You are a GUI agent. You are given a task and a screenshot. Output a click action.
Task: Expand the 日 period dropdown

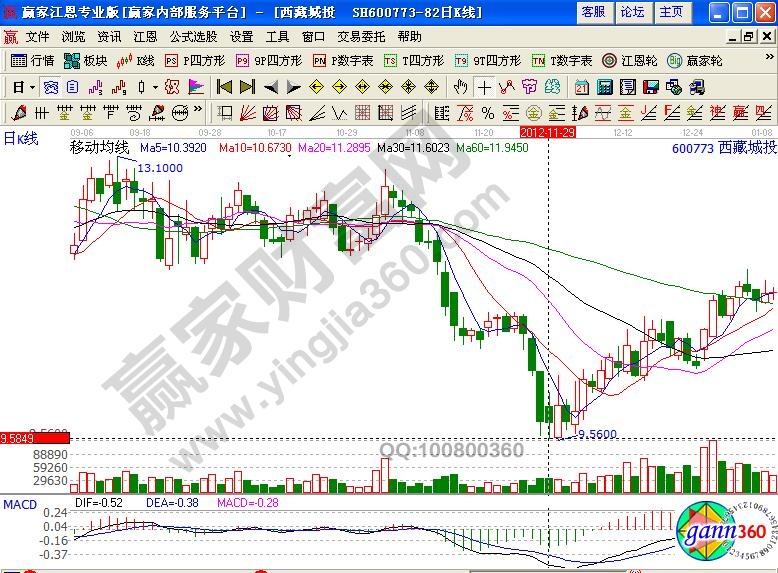(24, 87)
